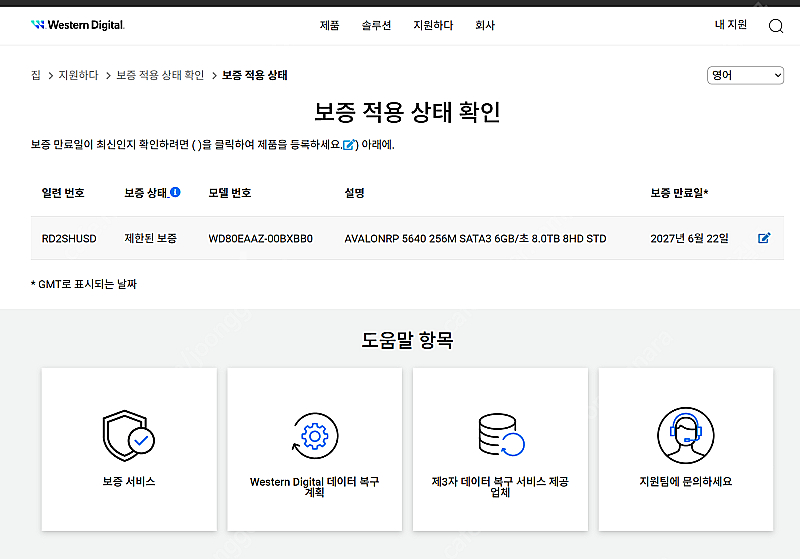This screenshot has width=800, height=559.
Task: Click the edit icon in row RD2SHUSD
Action: pos(764,238)
